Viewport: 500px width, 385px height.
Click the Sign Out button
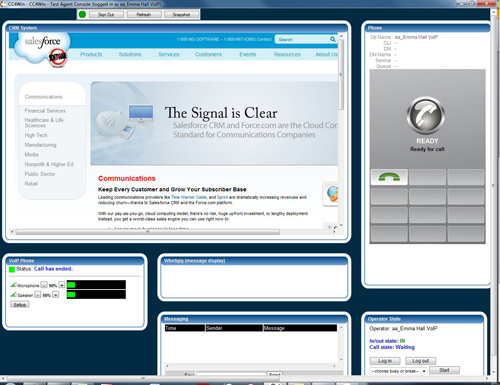pyautogui.click(x=106, y=15)
